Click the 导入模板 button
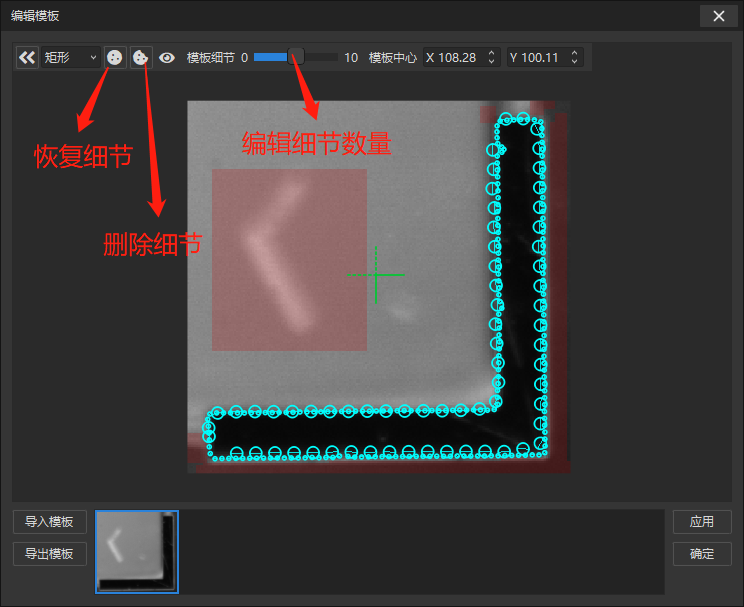The image size is (744, 607). 49,522
